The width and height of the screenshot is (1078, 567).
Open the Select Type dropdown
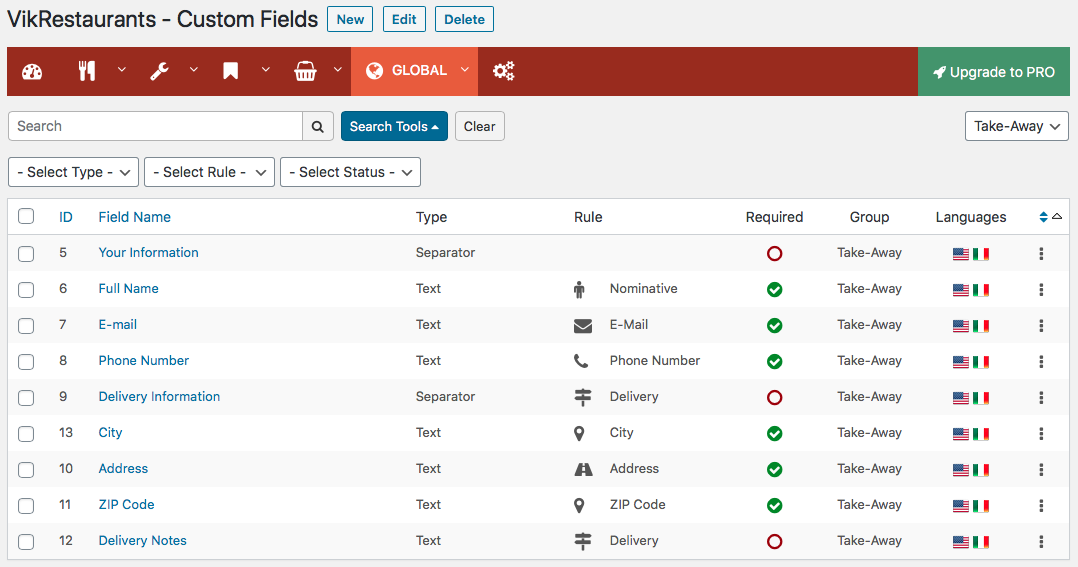pos(74,172)
